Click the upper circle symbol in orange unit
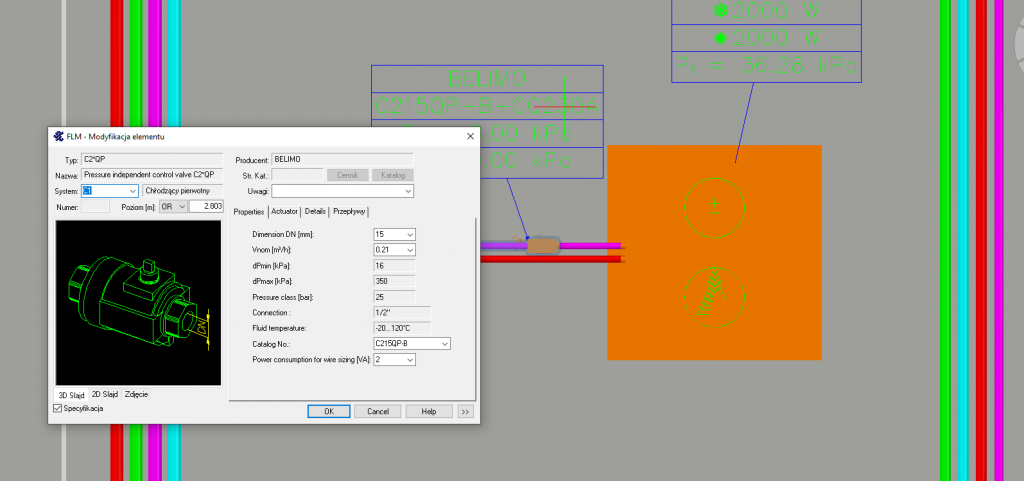Viewport: 1024px width, 481px height. [714, 206]
